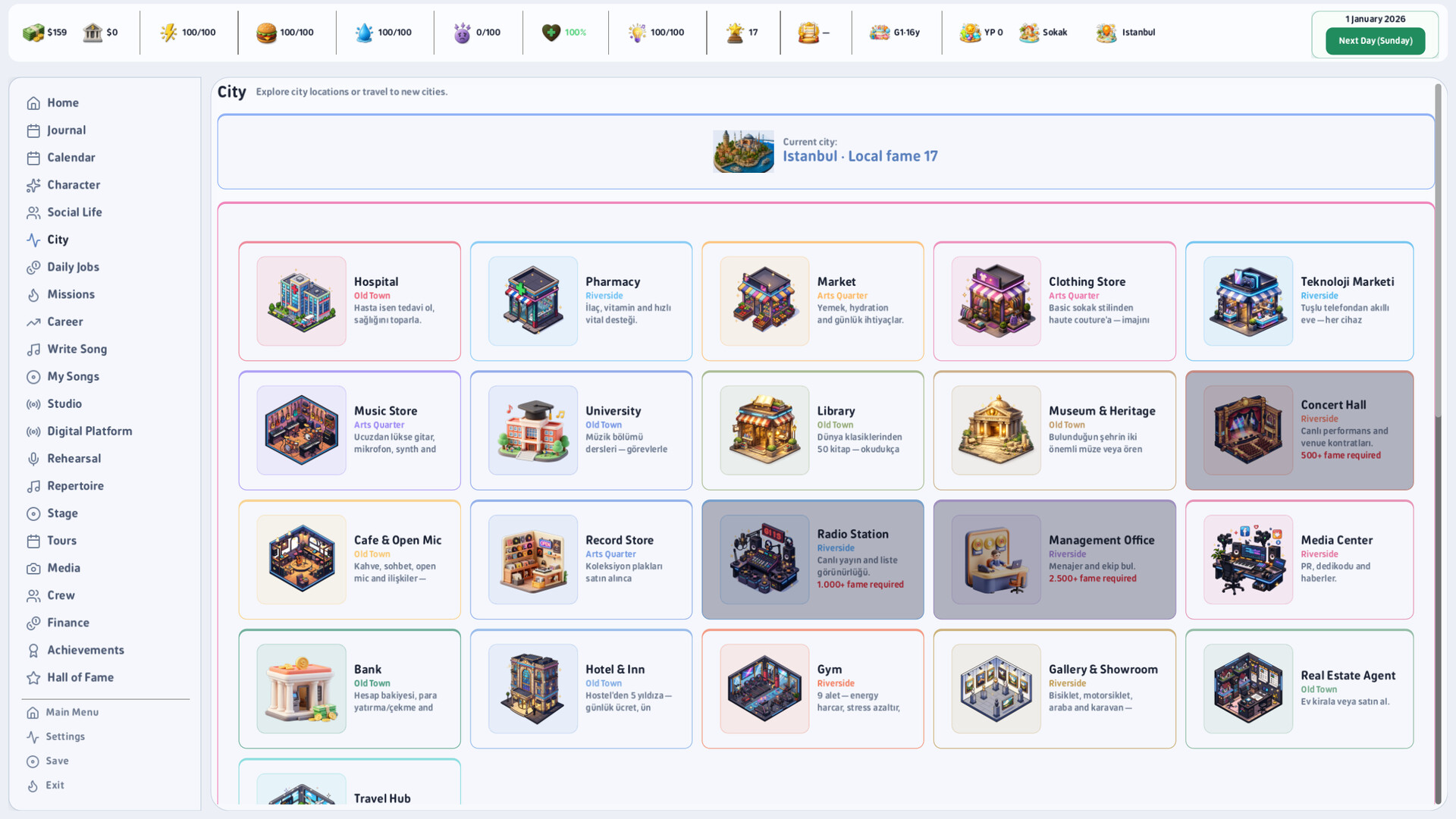This screenshot has height=819, width=1456.
Task: Open the Clothing Store icon
Action: click(x=996, y=301)
